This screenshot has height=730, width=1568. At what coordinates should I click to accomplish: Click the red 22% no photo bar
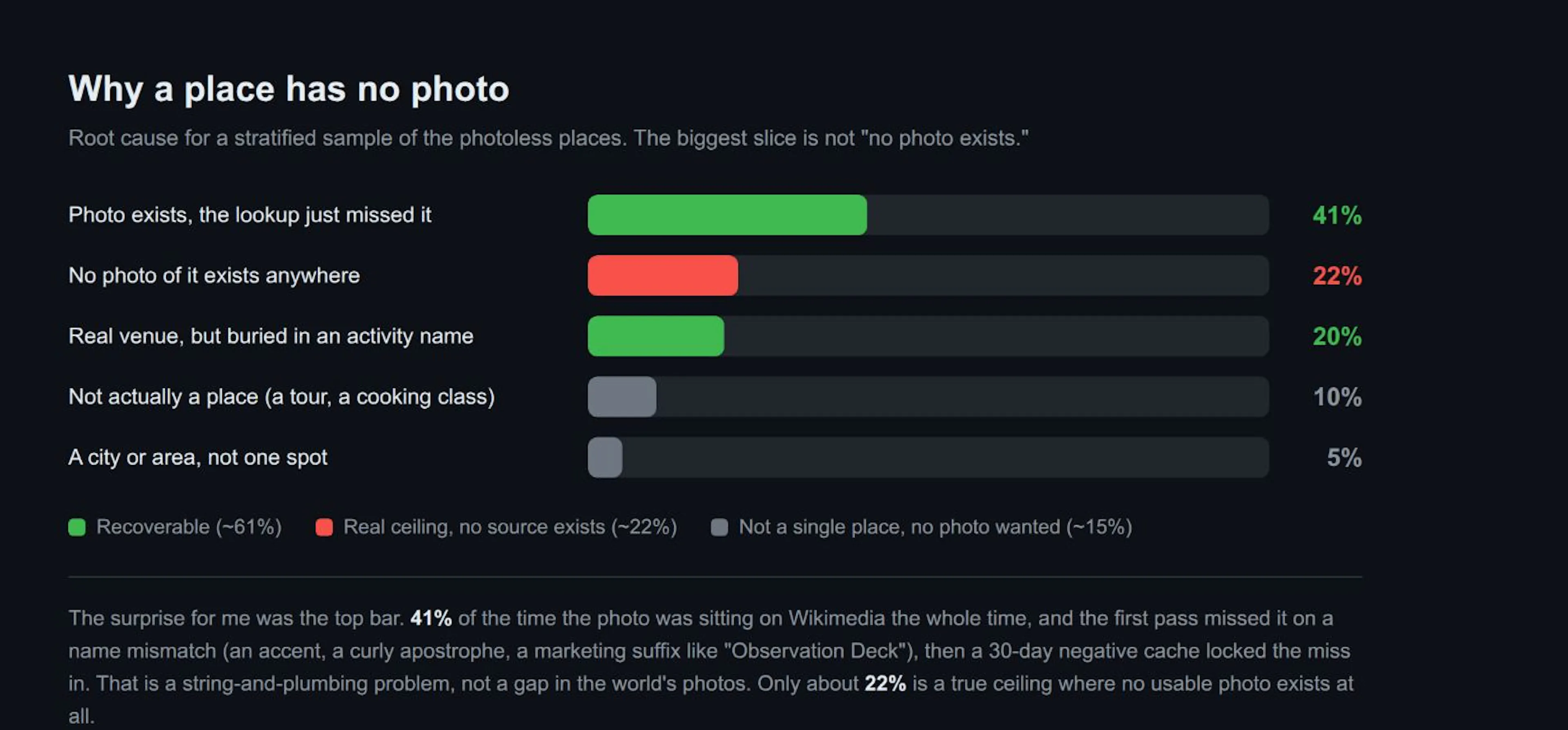(662, 276)
